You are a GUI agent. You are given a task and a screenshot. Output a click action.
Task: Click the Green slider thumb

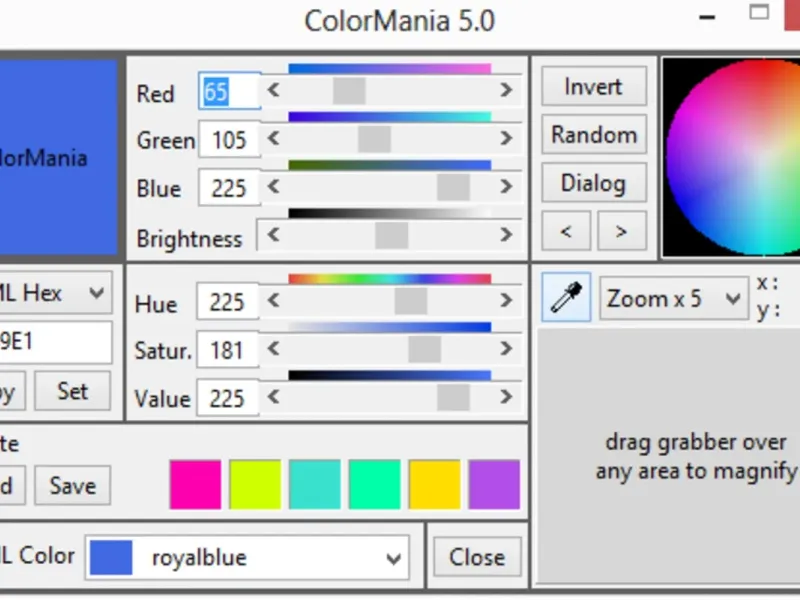[374, 139]
